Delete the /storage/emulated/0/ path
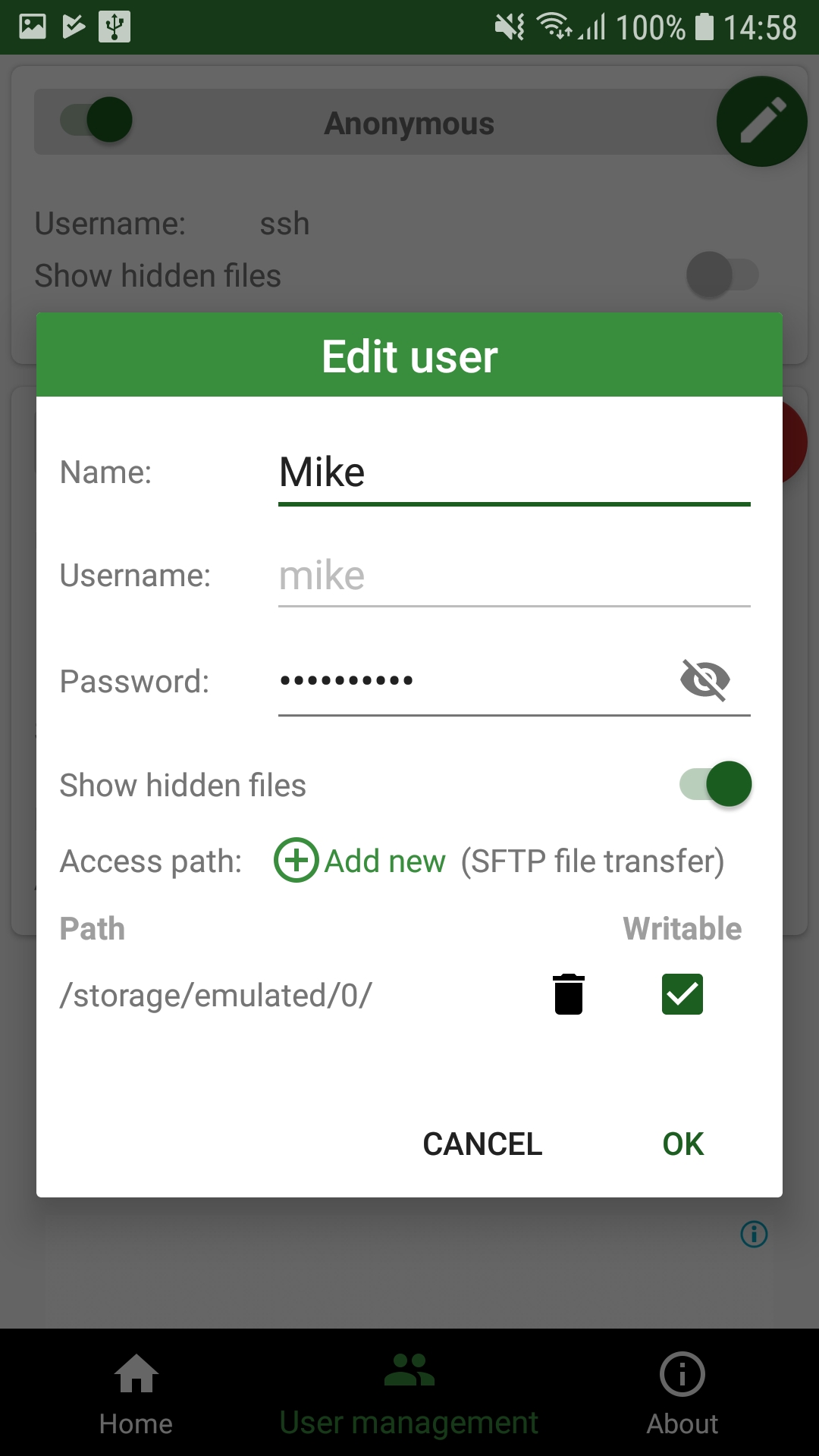This screenshot has height=1456, width=819. pos(568,994)
